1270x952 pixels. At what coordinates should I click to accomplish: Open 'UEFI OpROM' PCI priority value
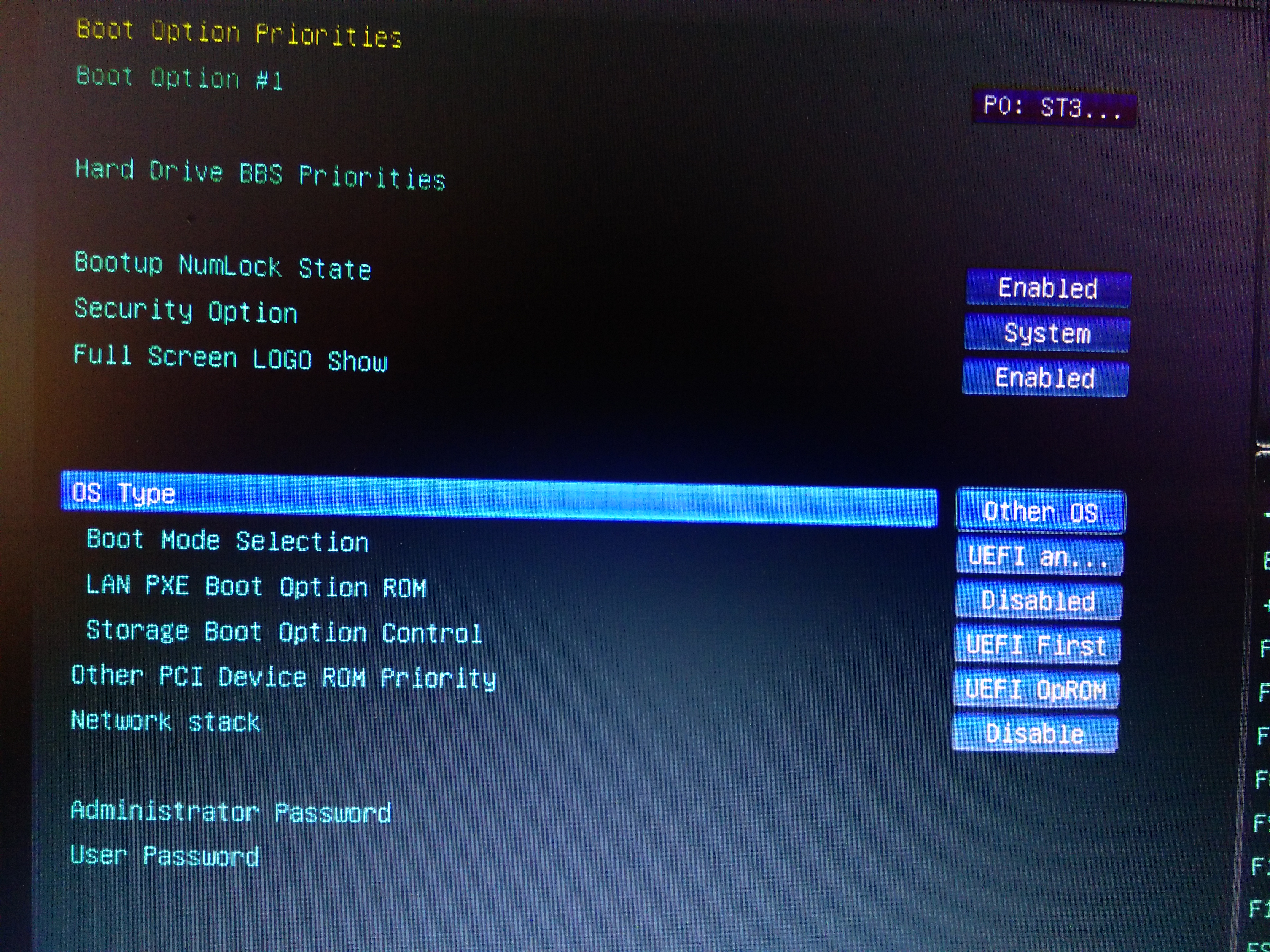1036,690
